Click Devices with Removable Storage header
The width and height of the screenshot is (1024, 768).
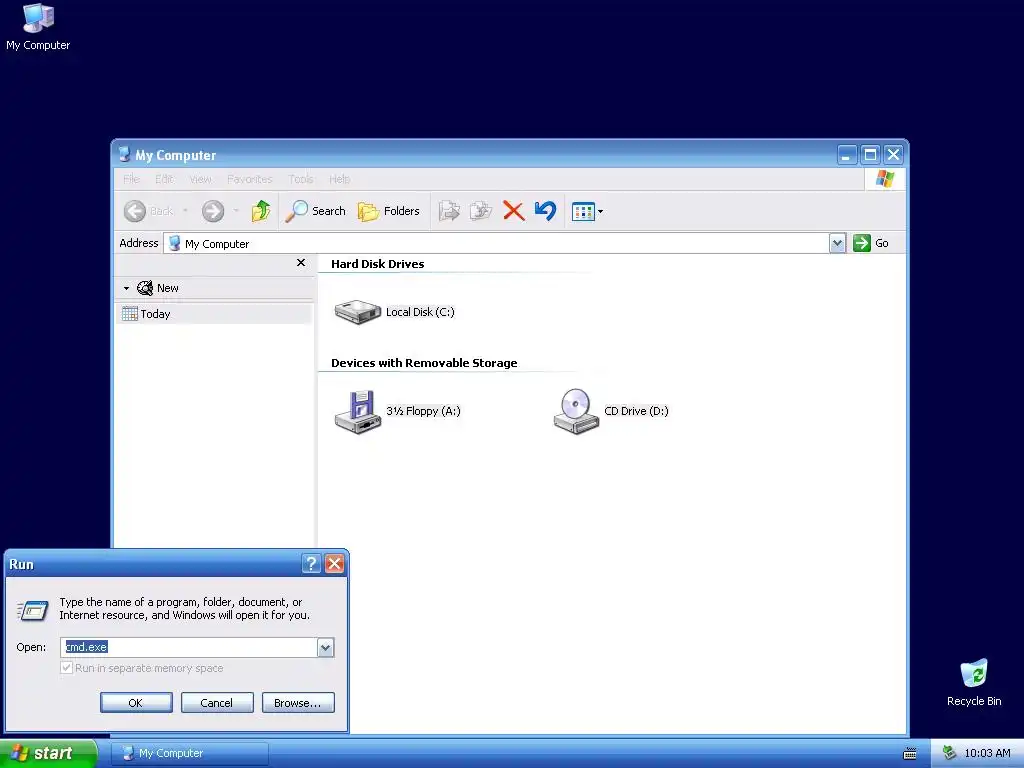tap(424, 363)
